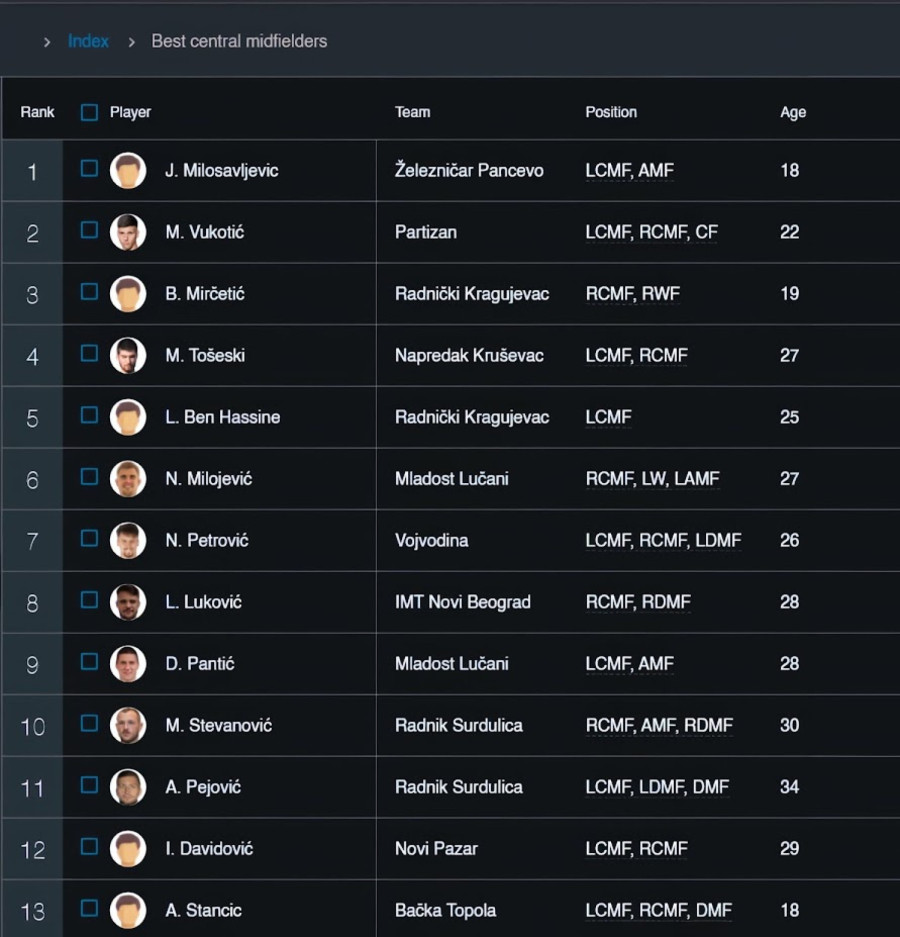The width and height of the screenshot is (900, 937).
Task: Check the box for J. Milosavljevic
Action: point(89,169)
